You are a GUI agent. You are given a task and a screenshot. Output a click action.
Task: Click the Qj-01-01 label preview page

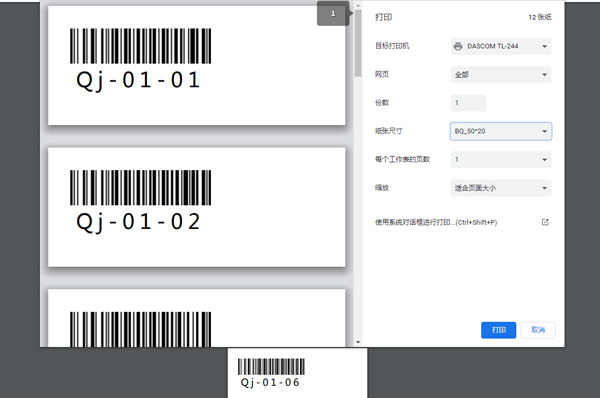point(197,65)
